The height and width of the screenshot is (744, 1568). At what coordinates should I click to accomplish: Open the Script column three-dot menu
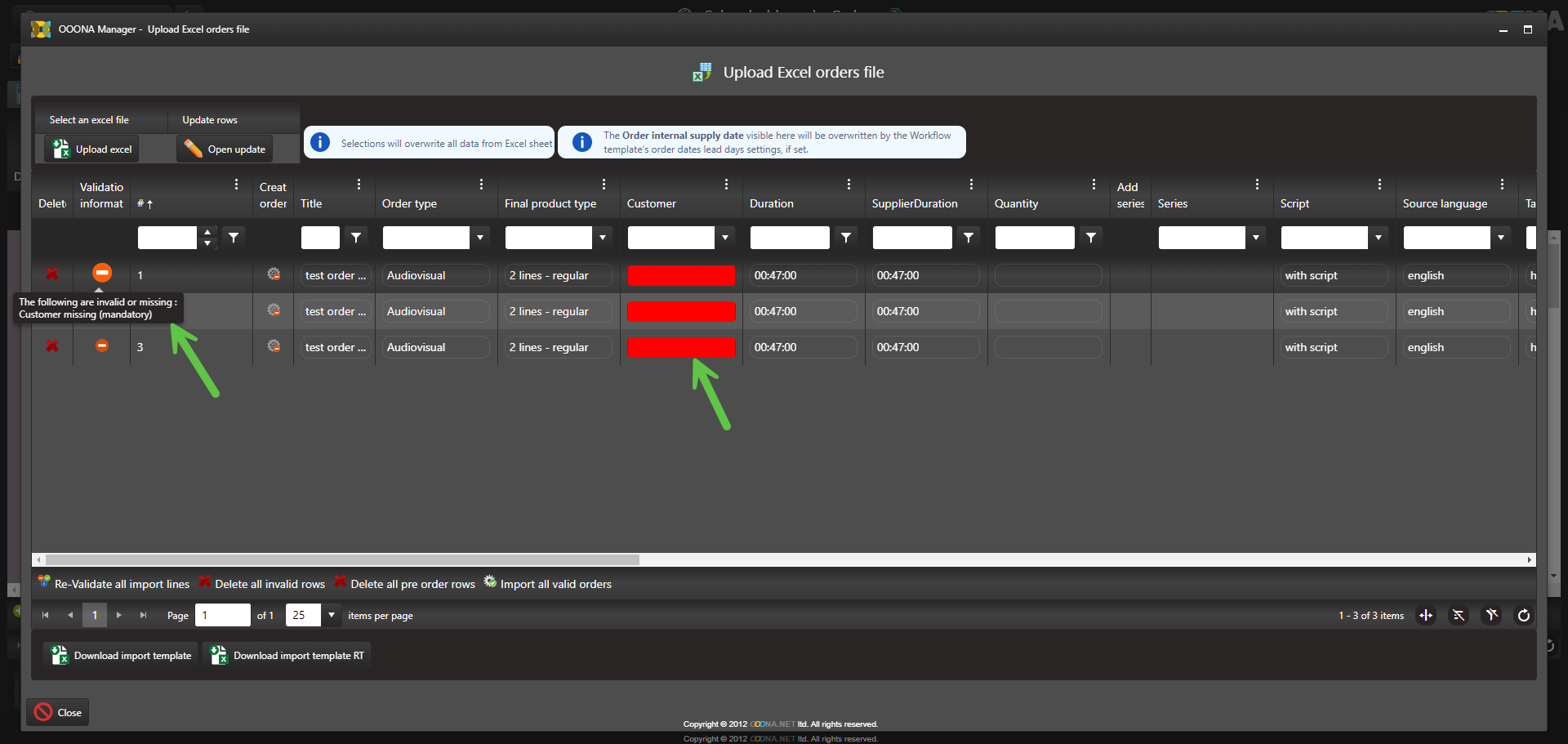coord(1379,185)
